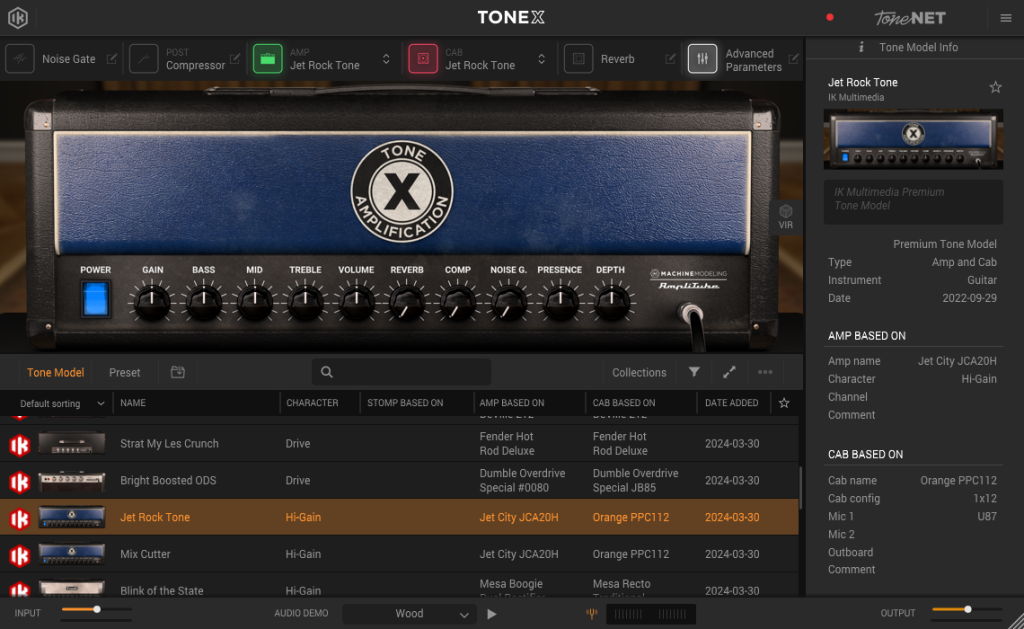Open Advanced Parameters sliders icon
The image size is (1024, 629).
pos(703,59)
